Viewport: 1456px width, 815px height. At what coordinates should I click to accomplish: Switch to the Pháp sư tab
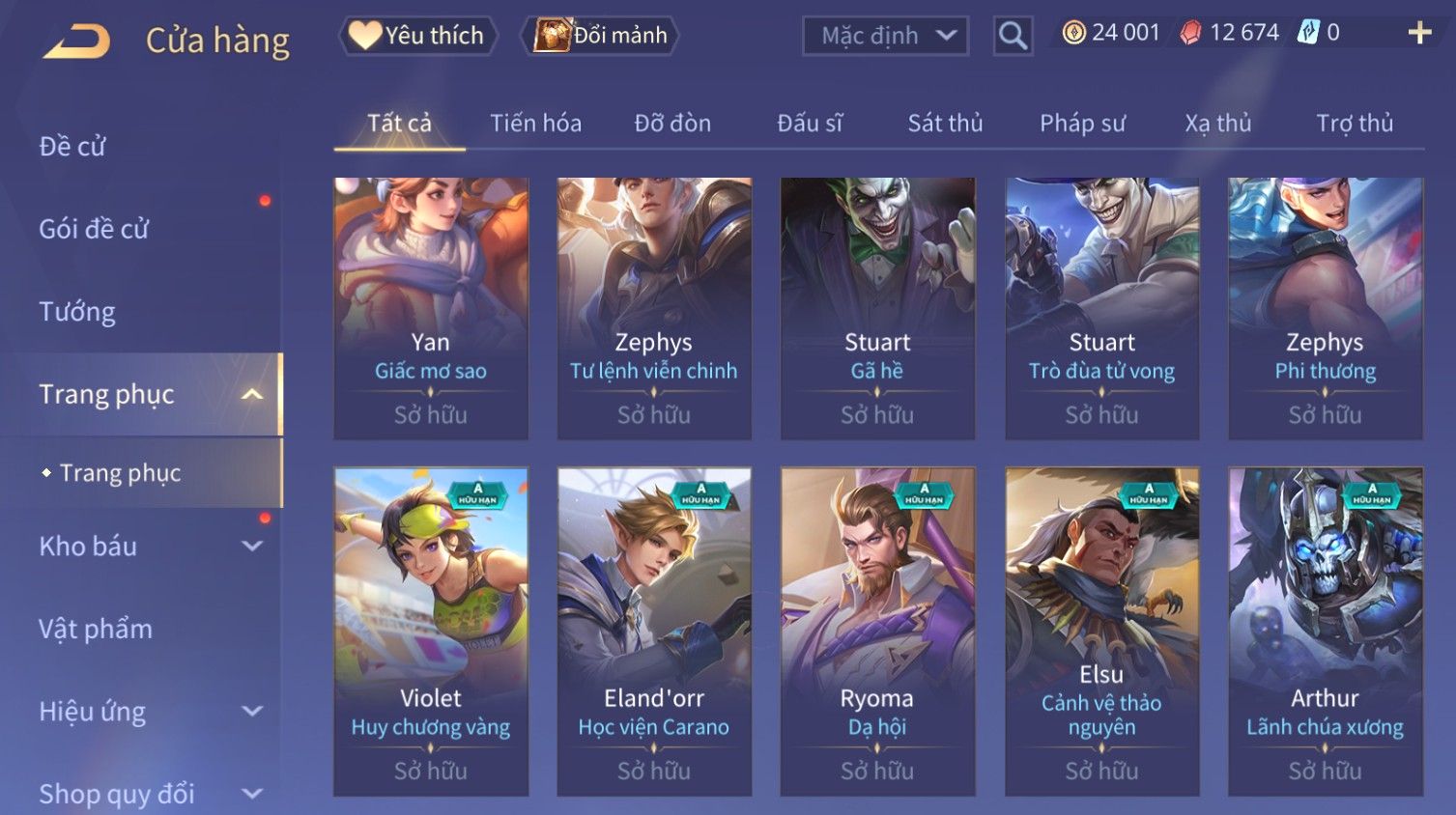click(1082, 123)
